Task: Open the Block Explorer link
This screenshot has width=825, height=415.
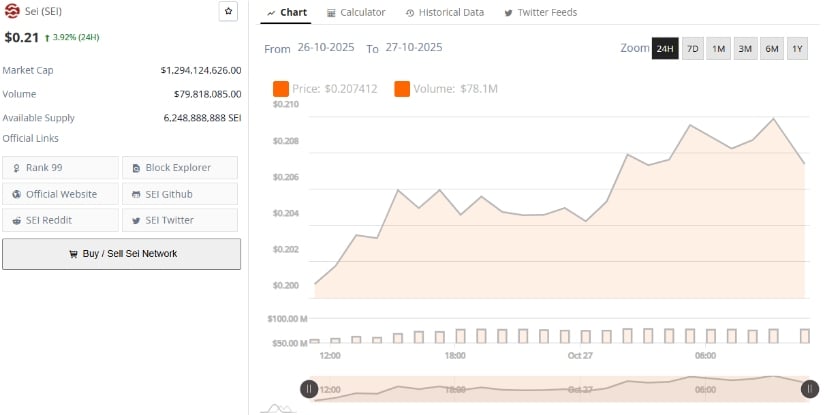Action: click(x=180, y=167)
